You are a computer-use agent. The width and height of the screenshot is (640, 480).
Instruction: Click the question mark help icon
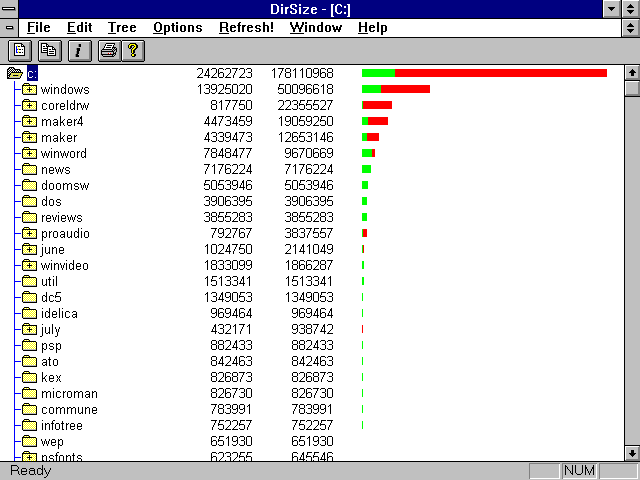(x=132, y=49)
